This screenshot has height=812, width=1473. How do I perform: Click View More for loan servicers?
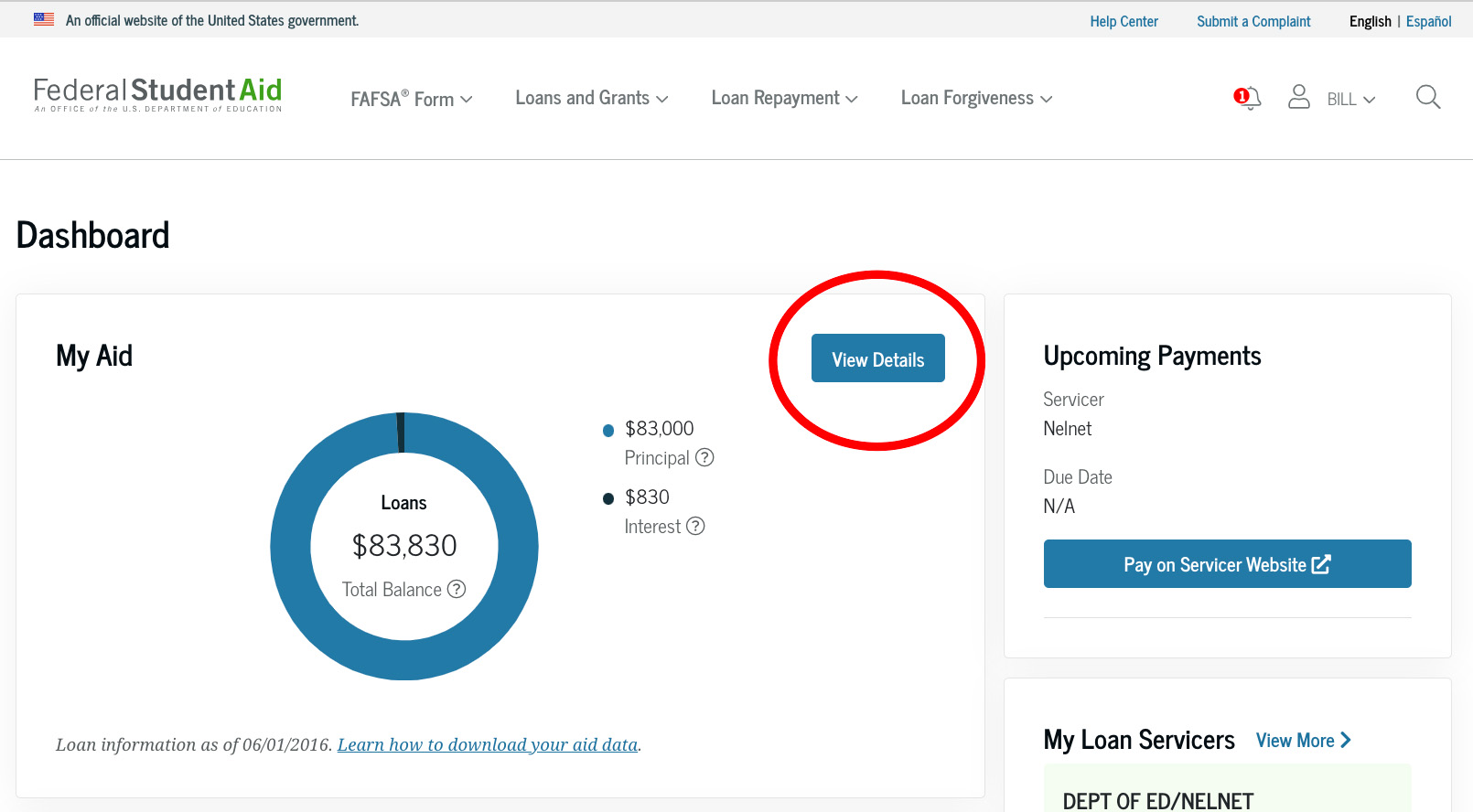(1303, 741)
